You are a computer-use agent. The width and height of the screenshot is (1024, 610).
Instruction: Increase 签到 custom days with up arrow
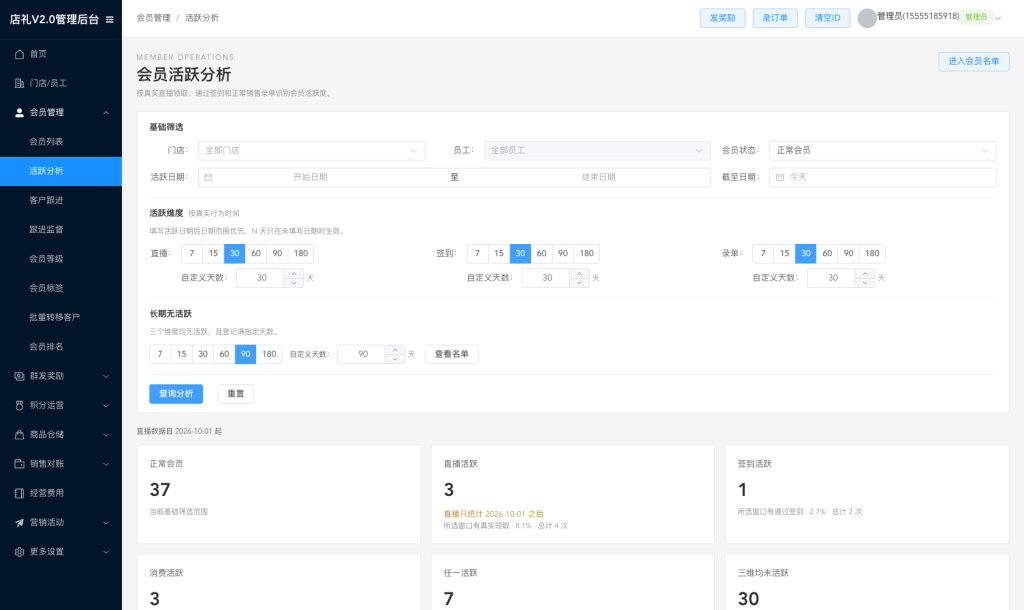tap(579, 274)
